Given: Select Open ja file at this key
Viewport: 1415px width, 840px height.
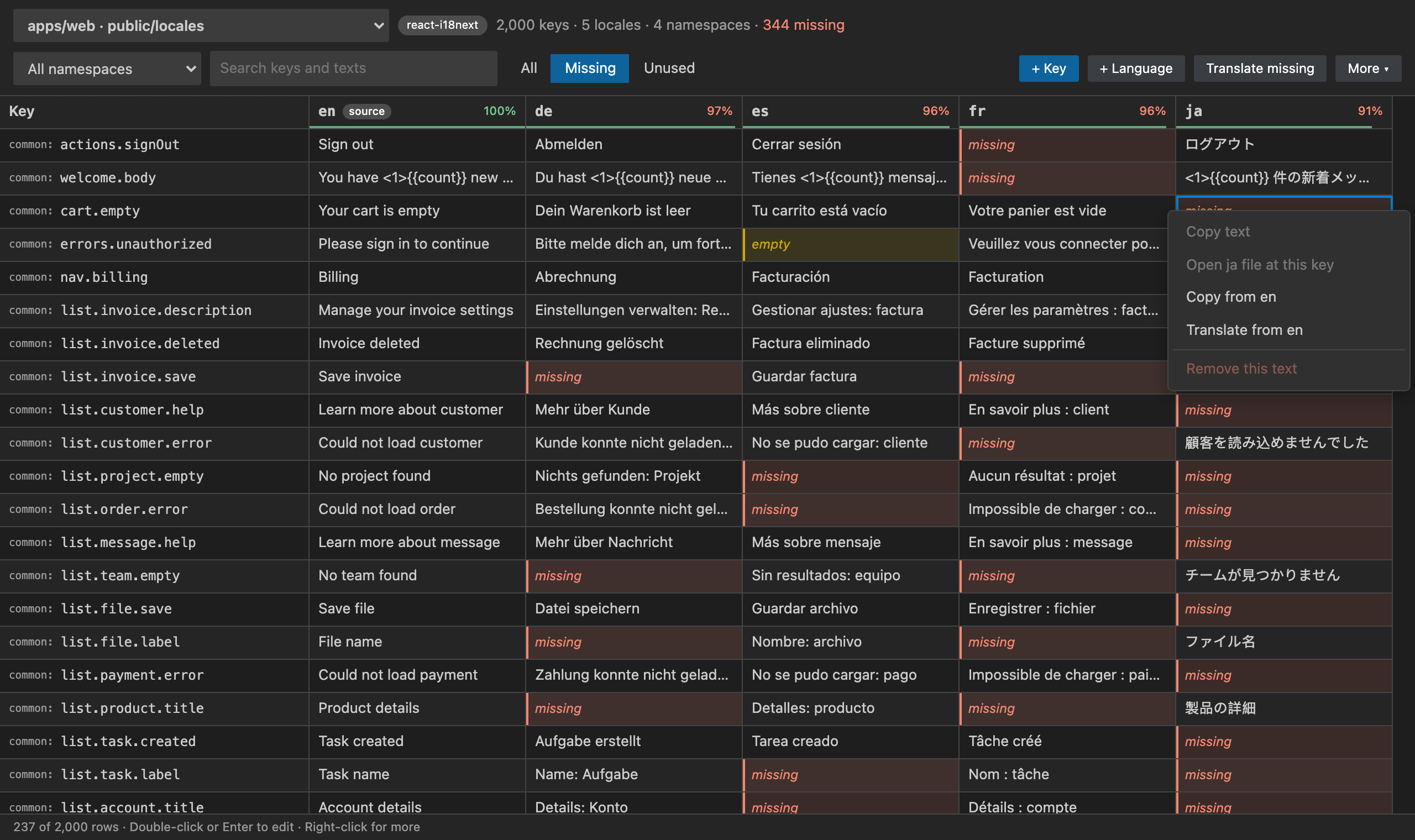Looking at the screenshot, I should 1288,264.
